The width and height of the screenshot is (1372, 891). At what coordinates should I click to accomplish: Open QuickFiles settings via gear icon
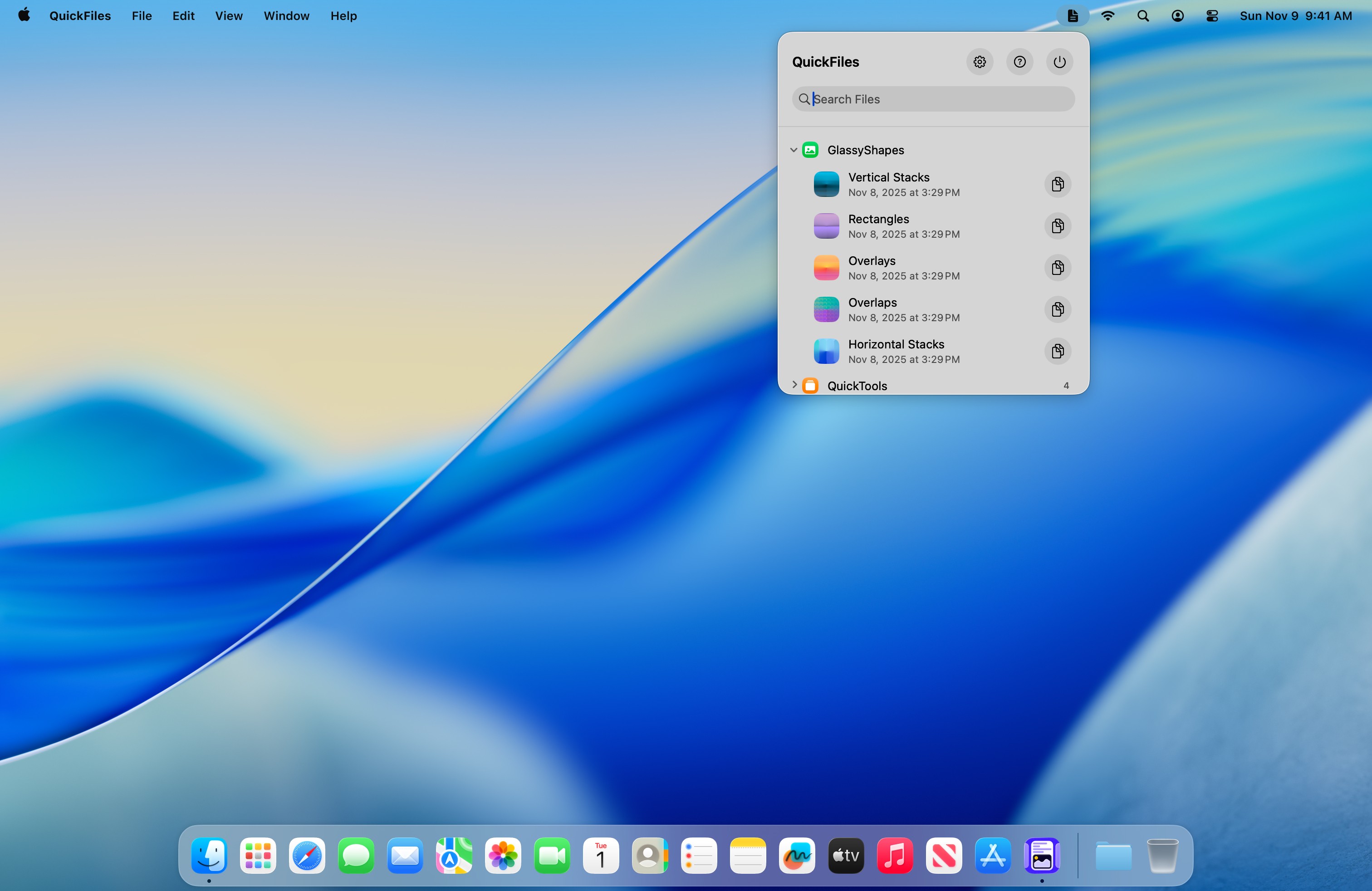[x=980, y=62]
